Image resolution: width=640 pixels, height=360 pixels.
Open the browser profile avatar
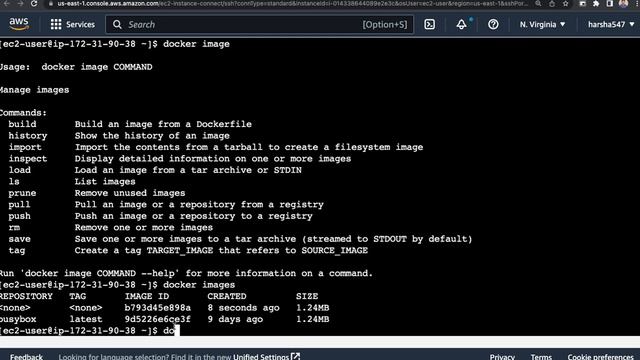(623, 4)
